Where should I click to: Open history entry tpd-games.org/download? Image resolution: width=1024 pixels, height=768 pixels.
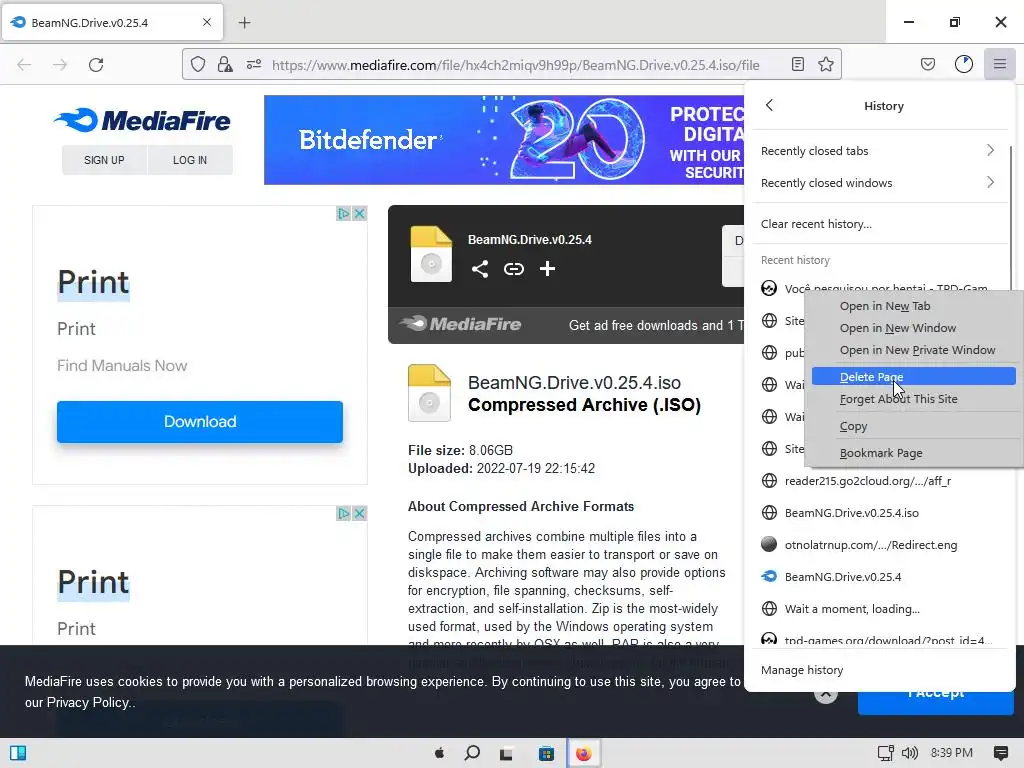878,639
